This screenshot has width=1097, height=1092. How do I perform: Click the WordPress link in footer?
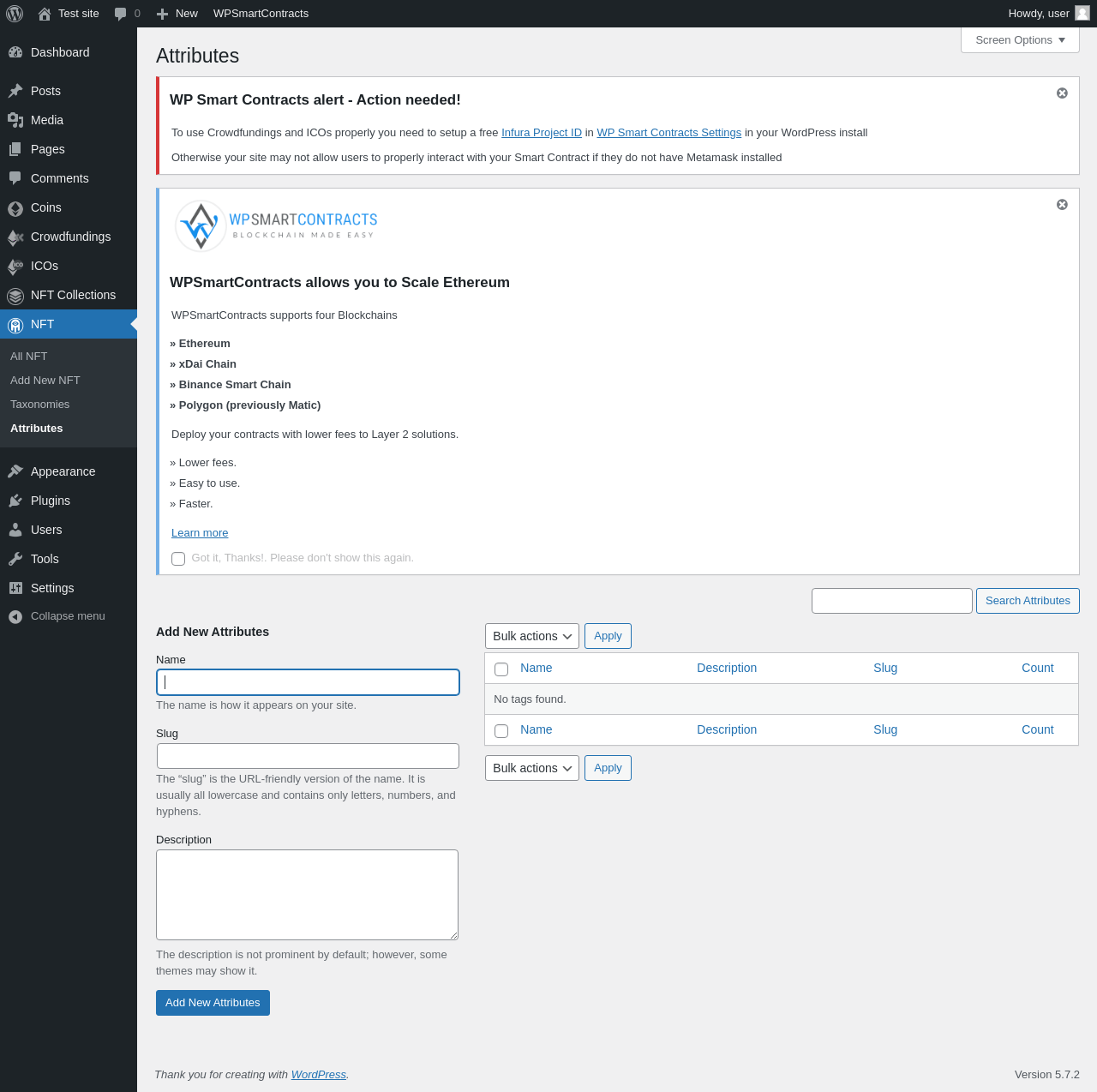[x=319, y=1075]
